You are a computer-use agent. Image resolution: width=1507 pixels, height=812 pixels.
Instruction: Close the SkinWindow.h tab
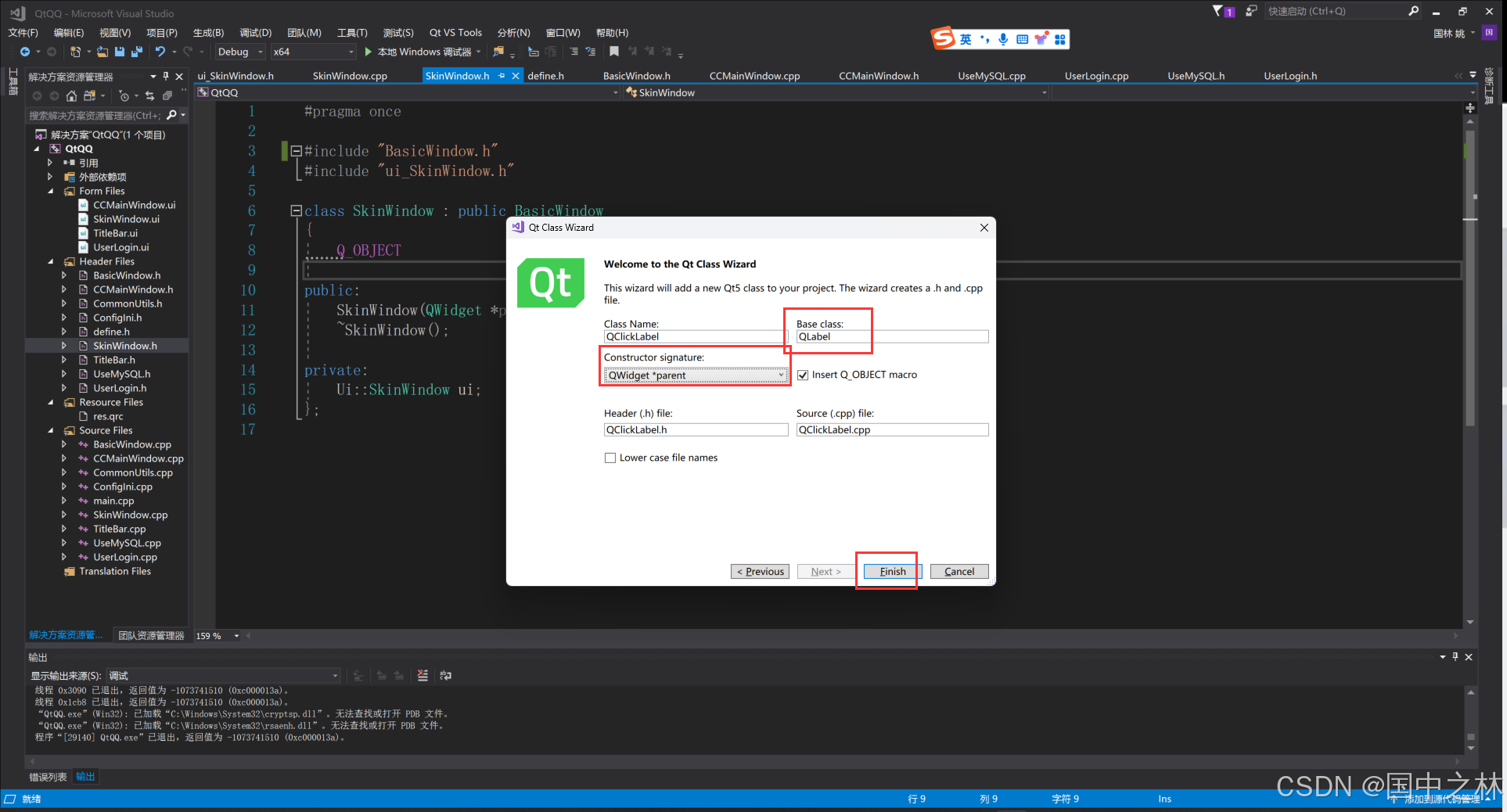tap(515, 76)
